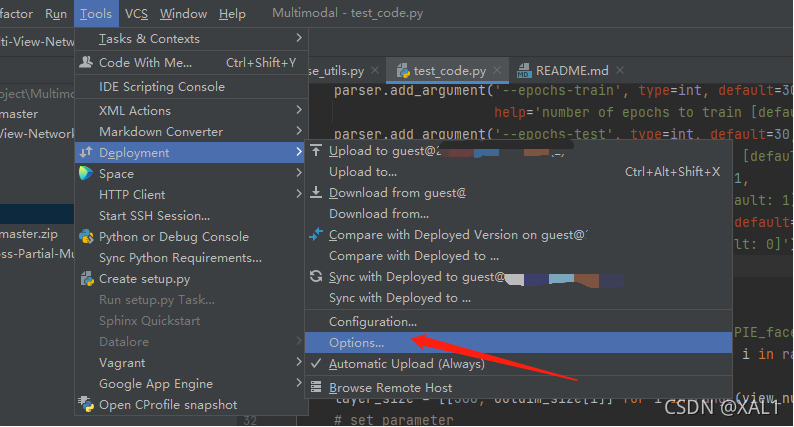794x427 pixels.
Task: Click the Compare with Deployed Version icon
Action: (316, 235)
